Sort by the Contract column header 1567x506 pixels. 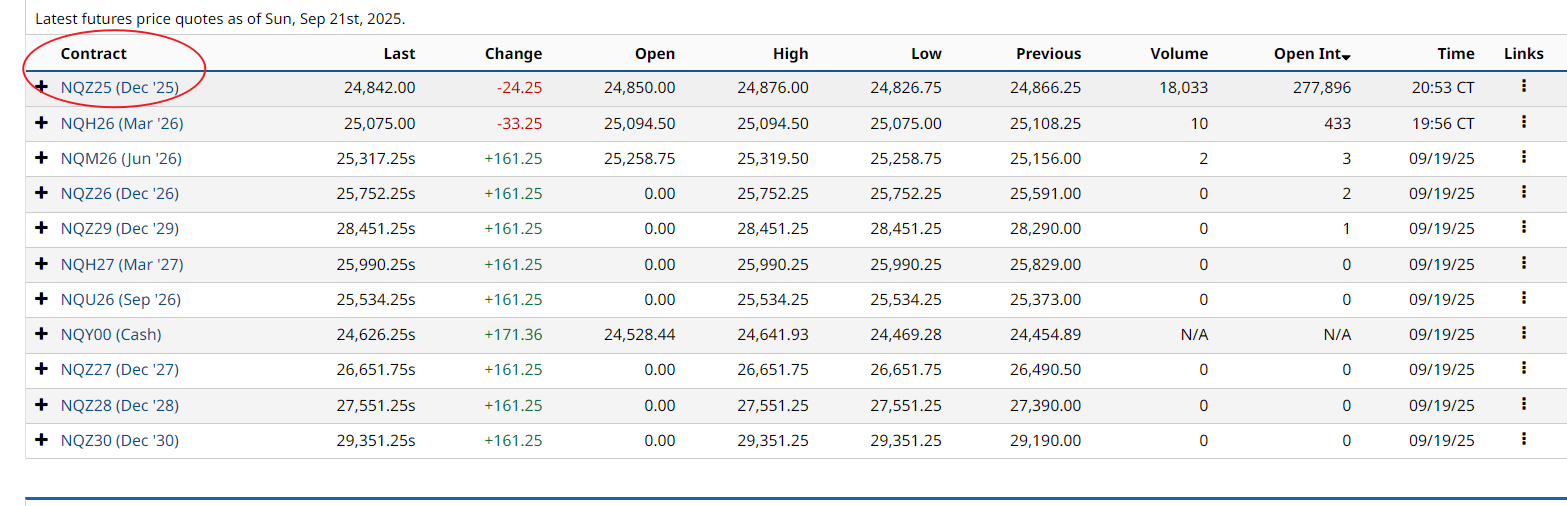point(94,54)
